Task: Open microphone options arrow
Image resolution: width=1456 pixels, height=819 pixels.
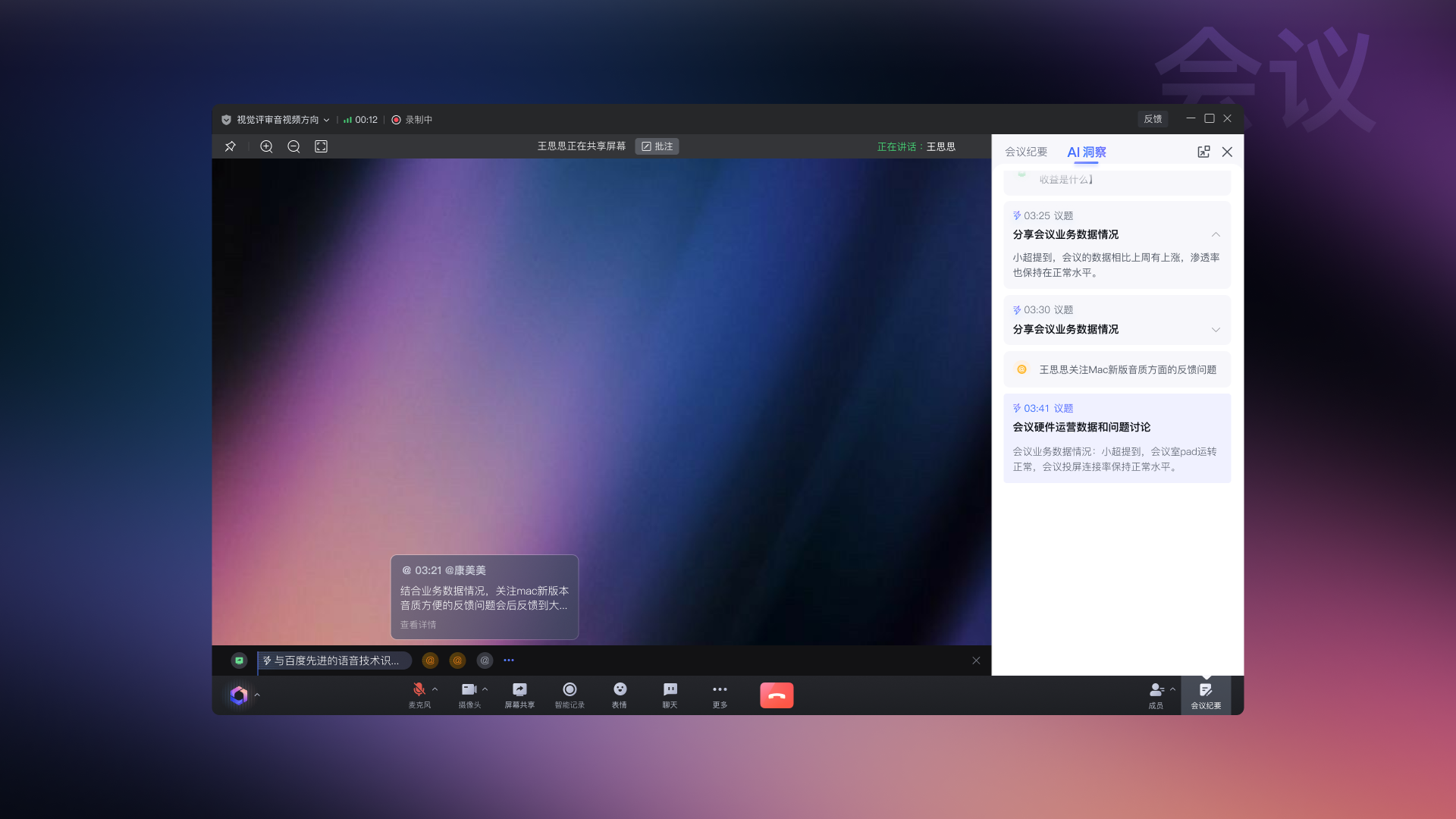Action: 435,689
